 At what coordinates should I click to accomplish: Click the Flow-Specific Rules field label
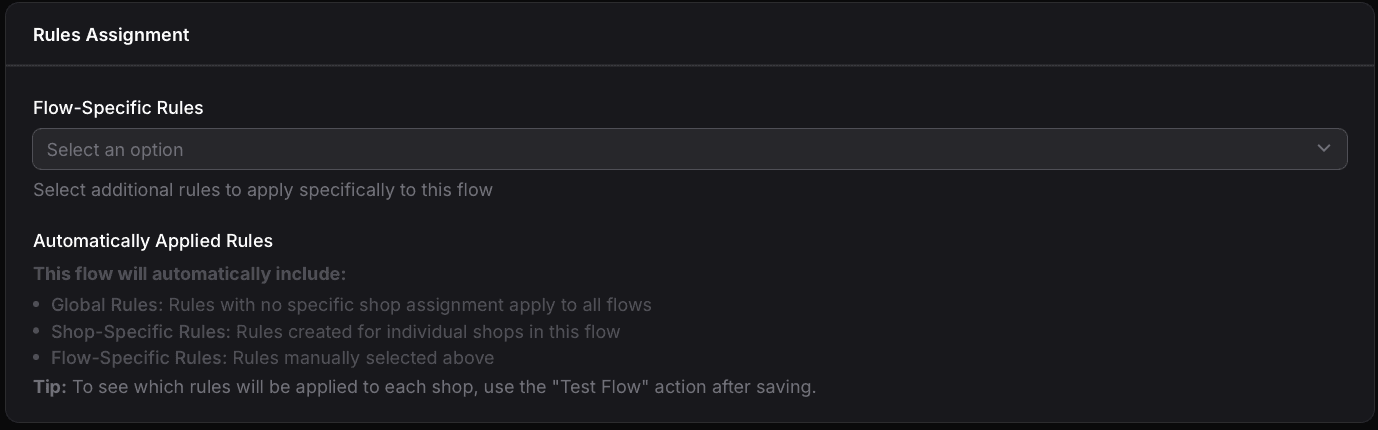point(118,108)
